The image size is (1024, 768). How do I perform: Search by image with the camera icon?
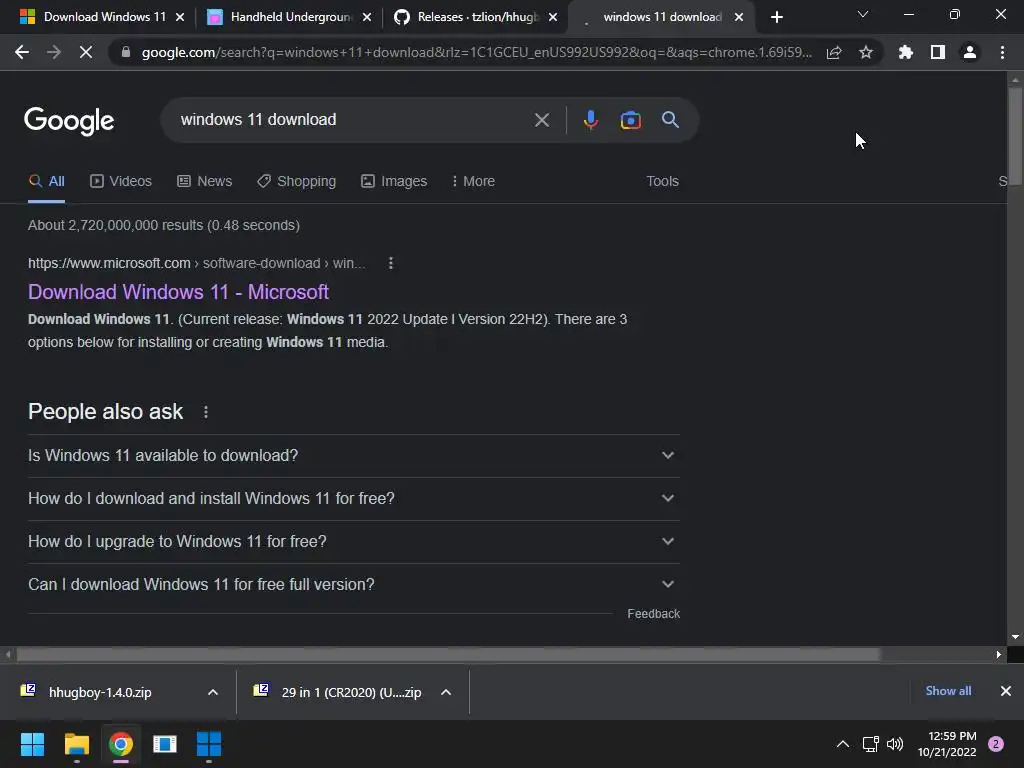click(630, 120)
